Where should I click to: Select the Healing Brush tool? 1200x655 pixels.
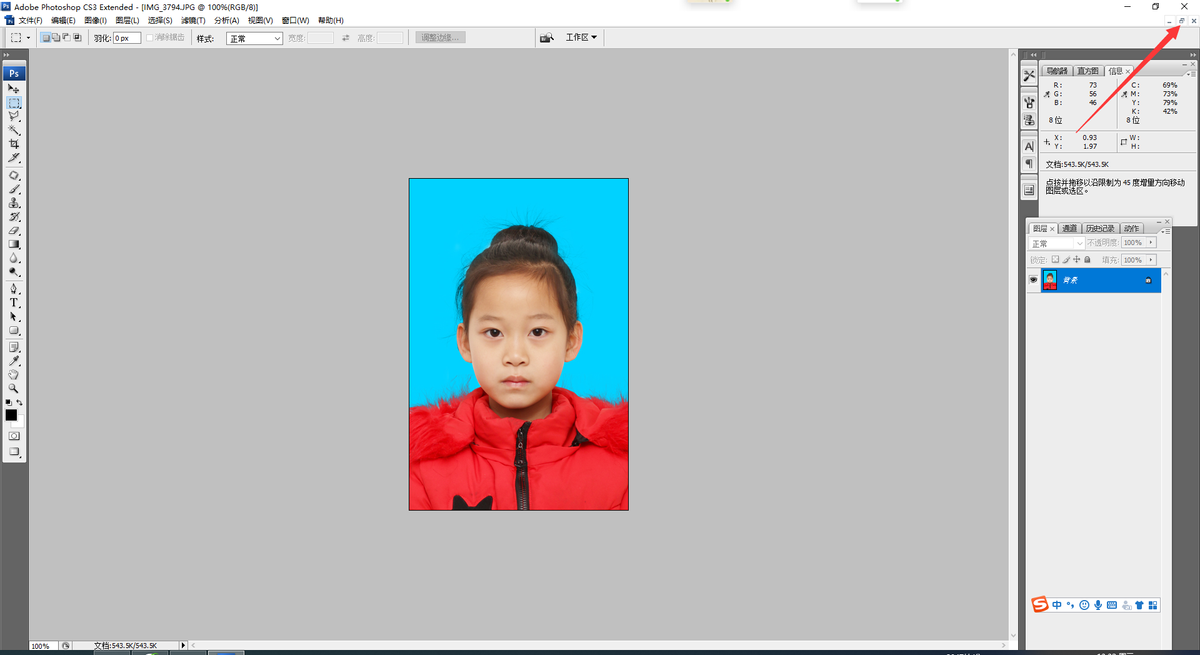(14, 175)
